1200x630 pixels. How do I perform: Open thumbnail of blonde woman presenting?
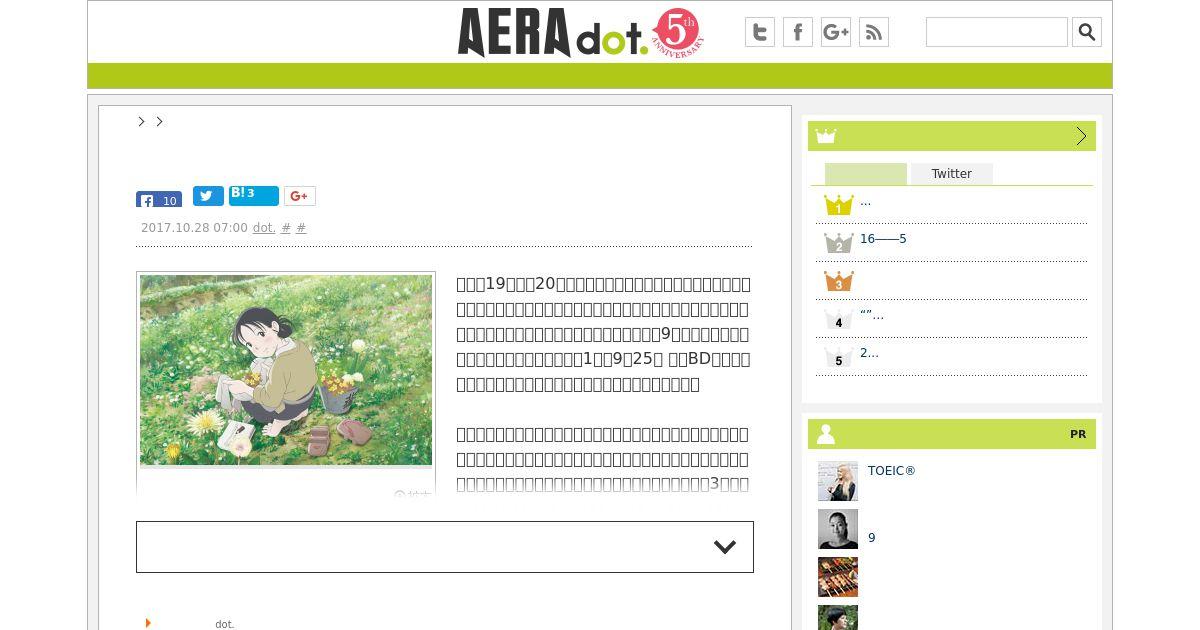(838, 481)
